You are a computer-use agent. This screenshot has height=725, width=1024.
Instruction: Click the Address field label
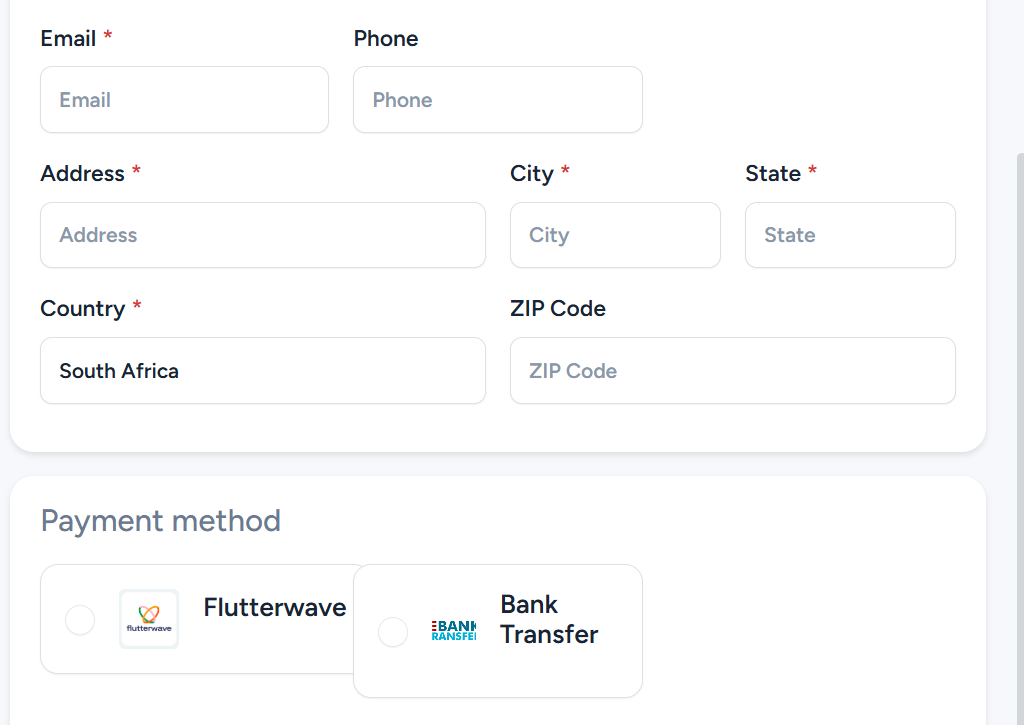pos(82,174)
